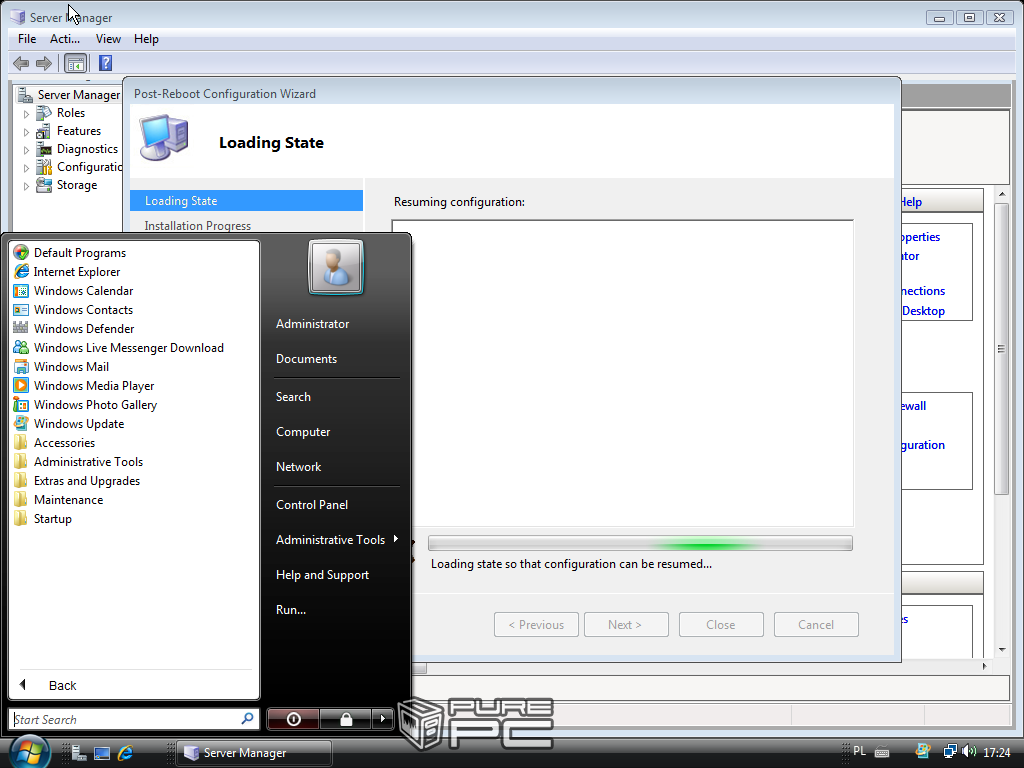Open shutdown options arrow menu

pyautogui.click(x=383, y=719)
